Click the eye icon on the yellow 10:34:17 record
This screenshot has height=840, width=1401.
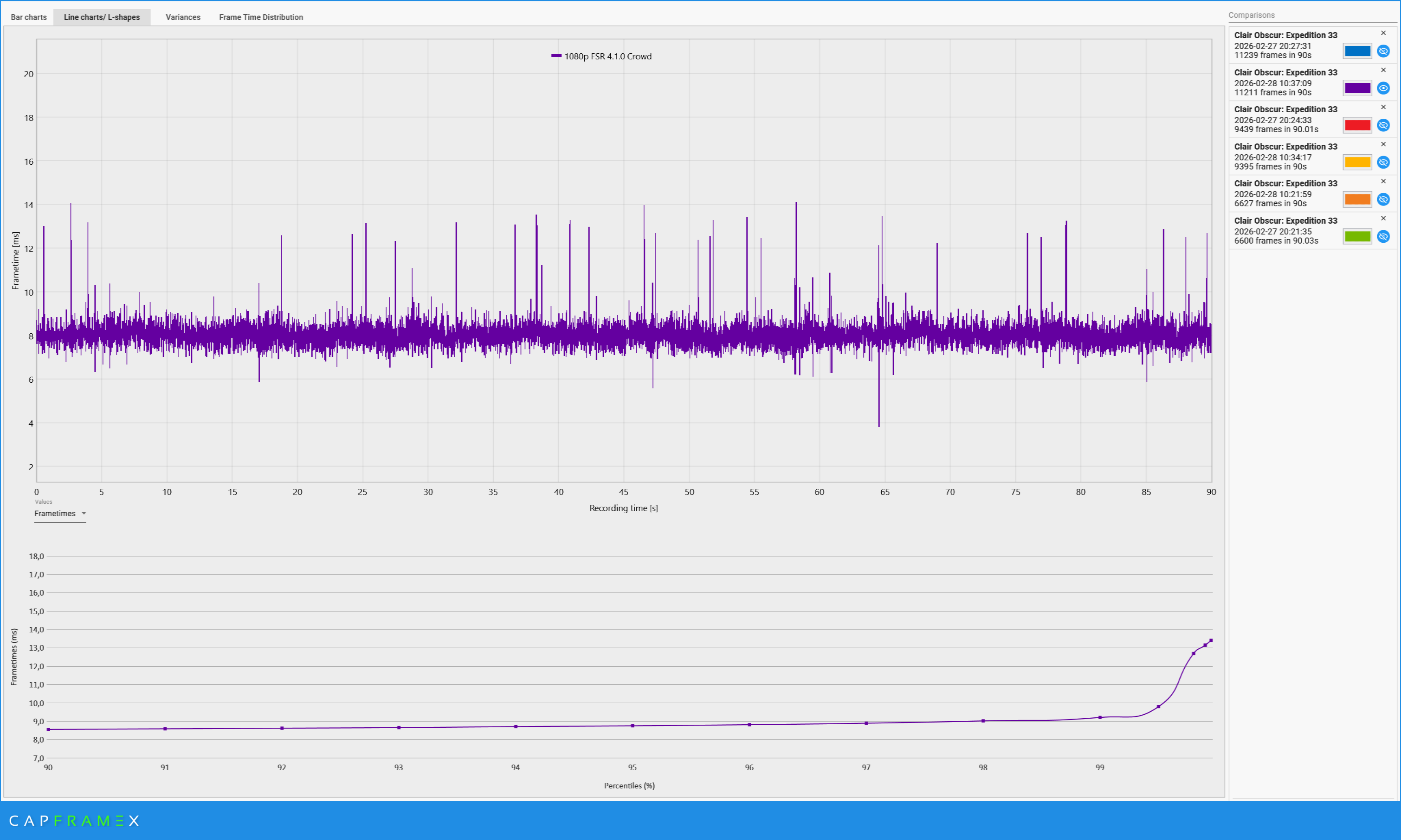coord(1384,163)
